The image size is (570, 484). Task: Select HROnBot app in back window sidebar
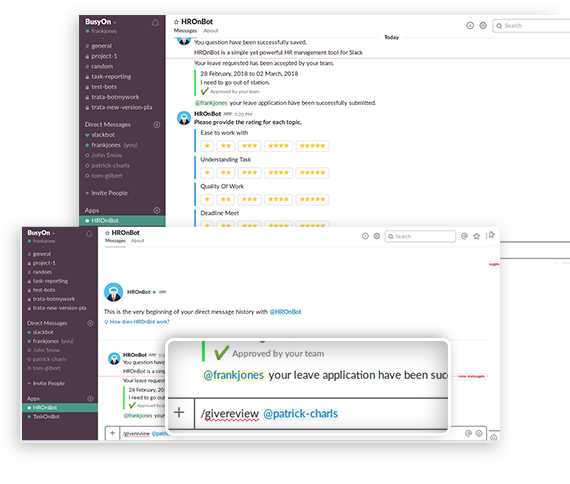(122, 221)
